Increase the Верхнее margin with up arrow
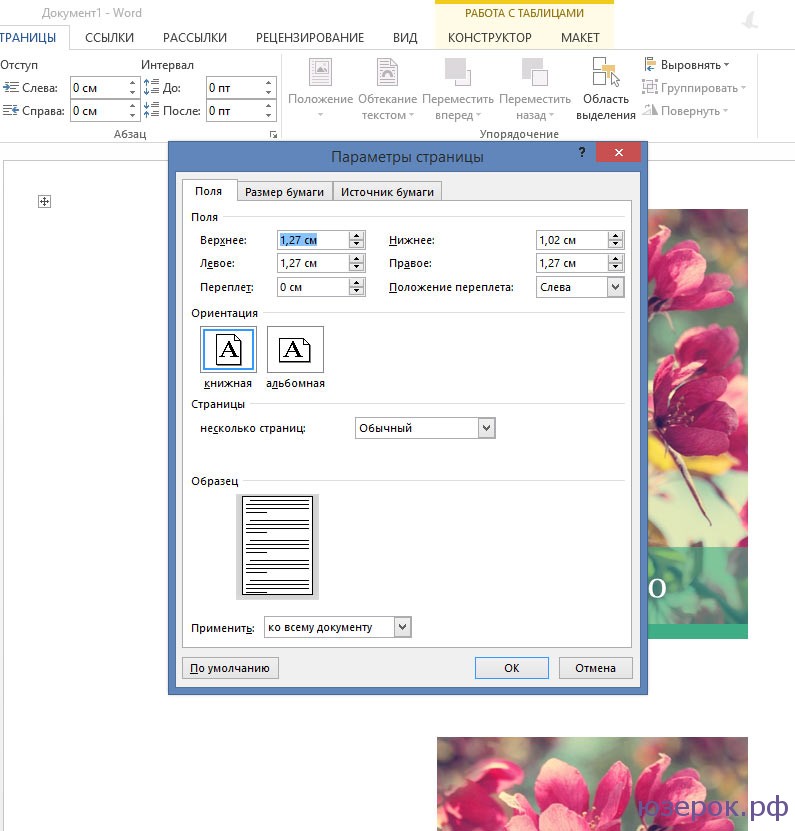This screenshot has width=795, height=831. [x=357, y=236]
